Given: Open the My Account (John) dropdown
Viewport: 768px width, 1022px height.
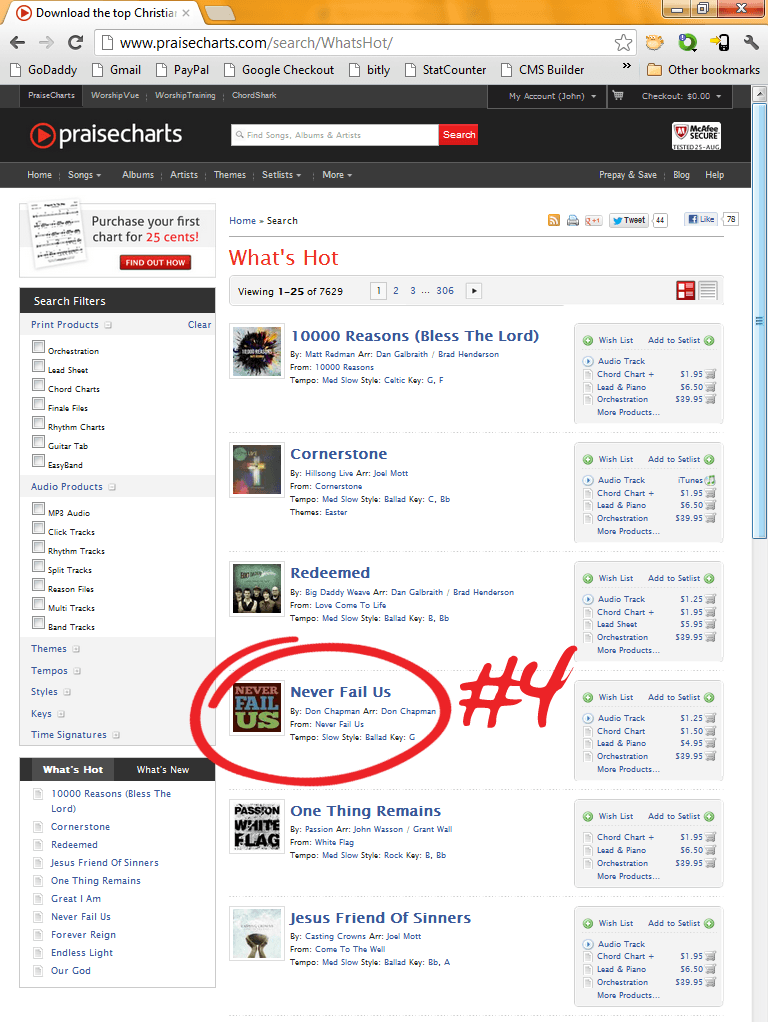Looking at the screenshot, I should pyautogui.click(x=552, y=96).
